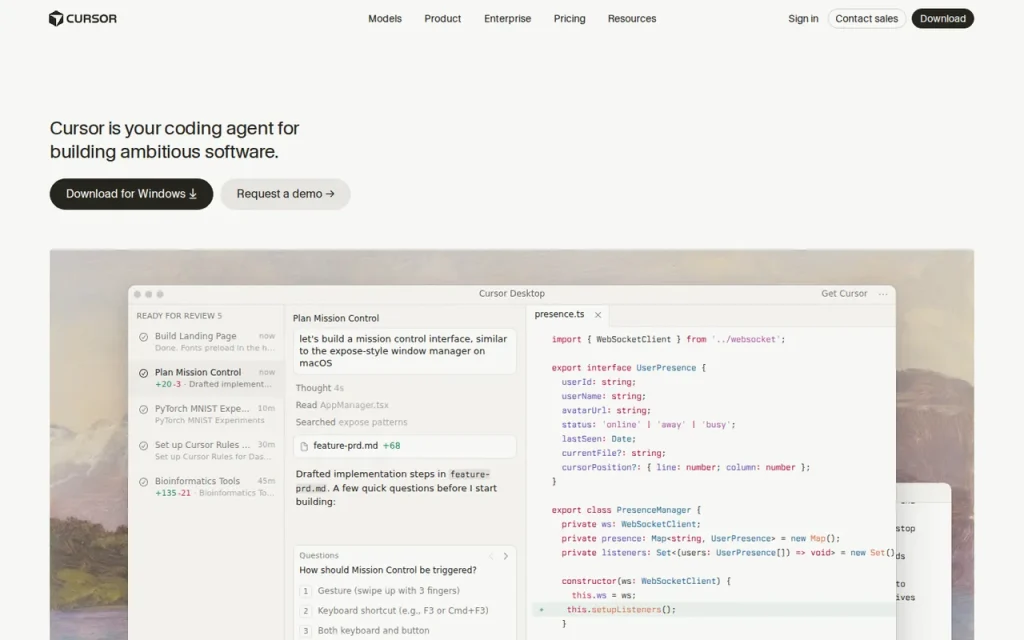Click the file icon beside feature-prd.md

(x=304, y=446)
